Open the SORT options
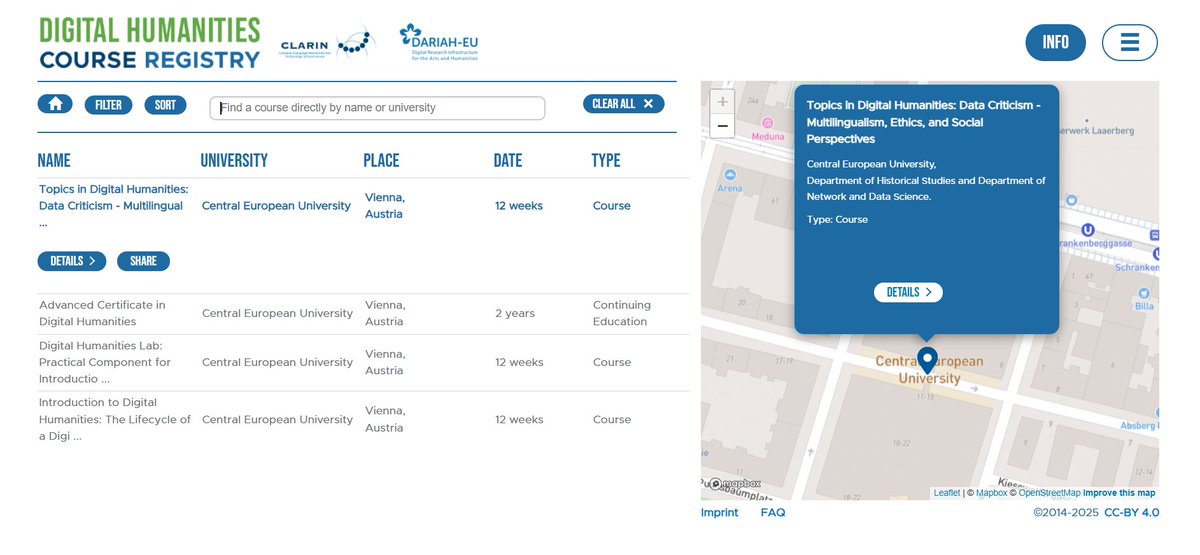 (165, 105)
